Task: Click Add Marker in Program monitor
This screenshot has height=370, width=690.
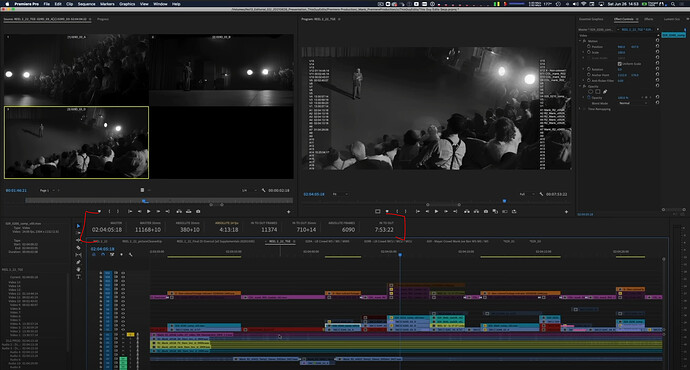Action: pos(387,212)
